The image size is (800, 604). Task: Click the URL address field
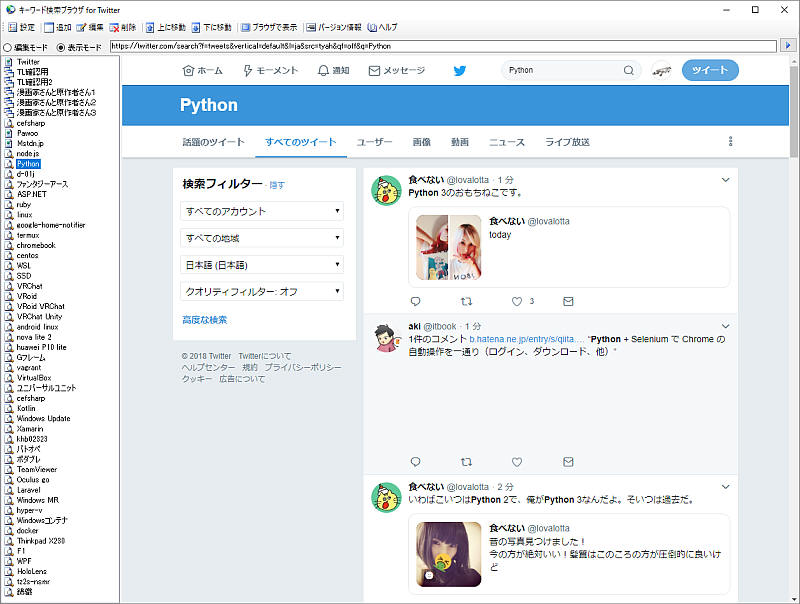(440, 46)
